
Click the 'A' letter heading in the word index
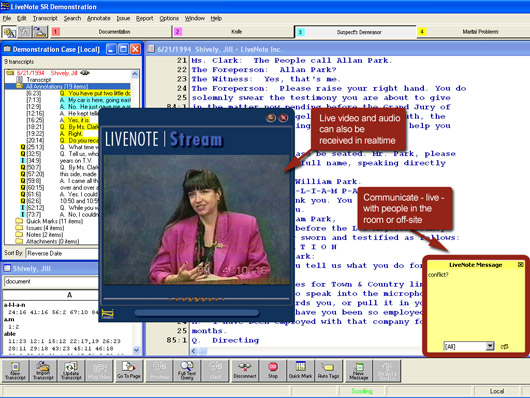(69, 295)
